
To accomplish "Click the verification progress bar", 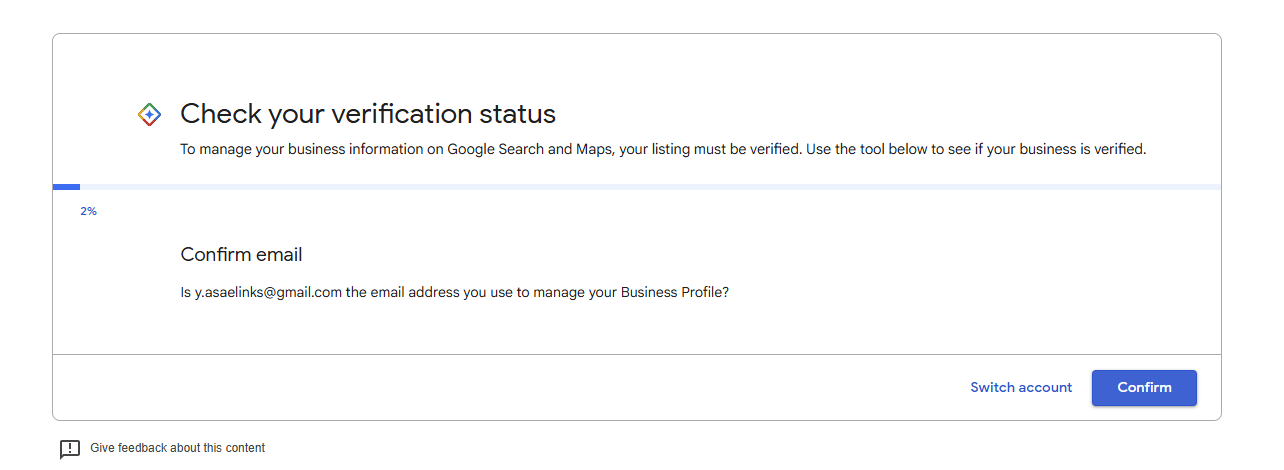I will (x=637, y=187).
